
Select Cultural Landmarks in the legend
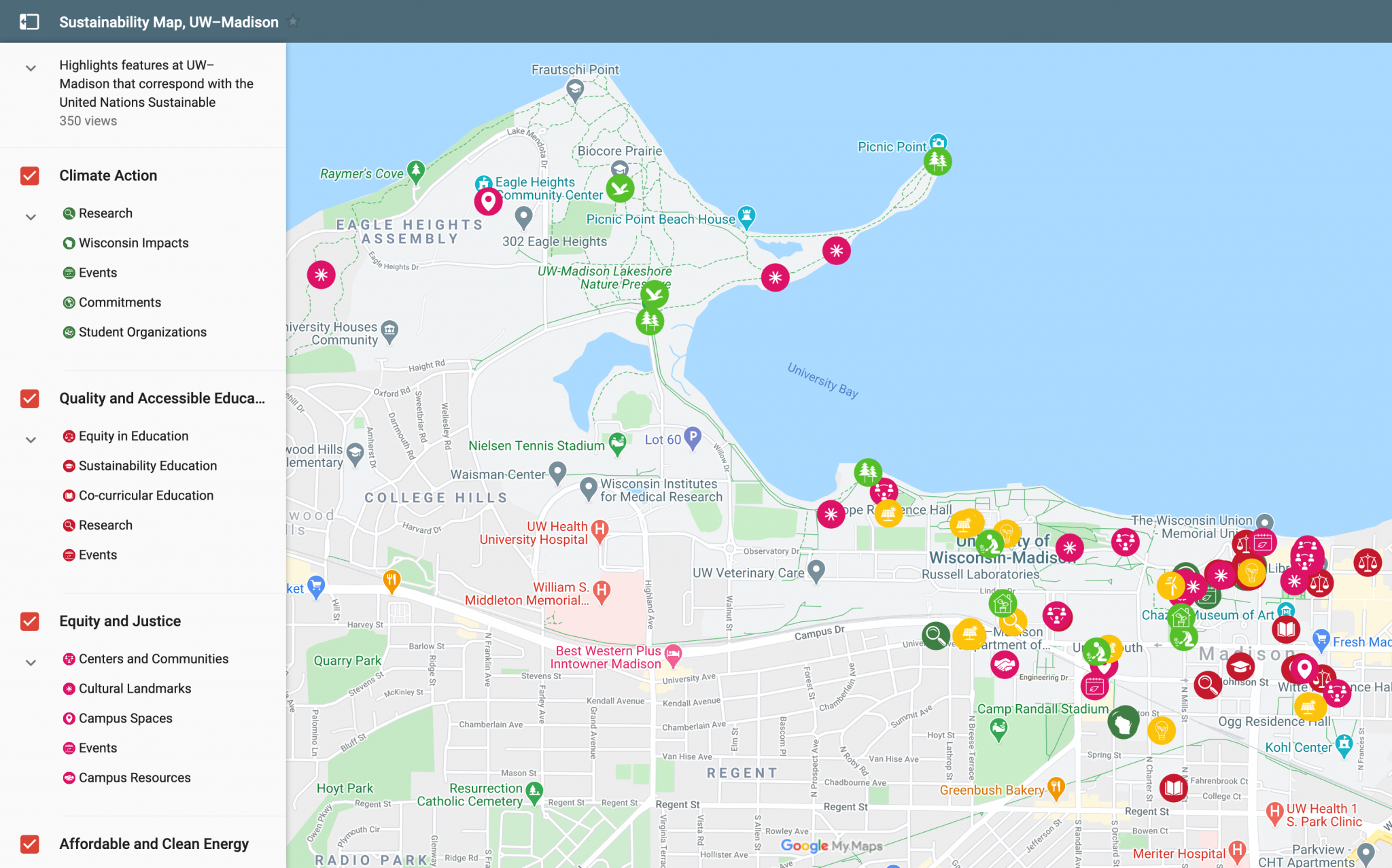tap(128, 689)
